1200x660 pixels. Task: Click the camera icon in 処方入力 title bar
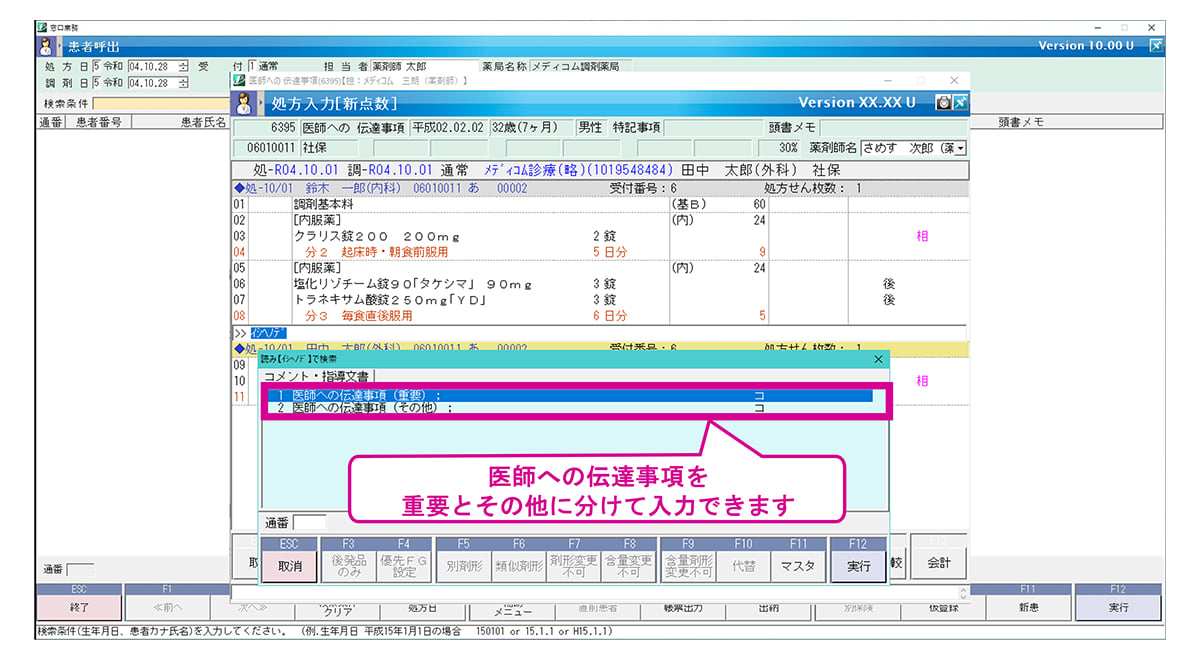coord(943,102)
